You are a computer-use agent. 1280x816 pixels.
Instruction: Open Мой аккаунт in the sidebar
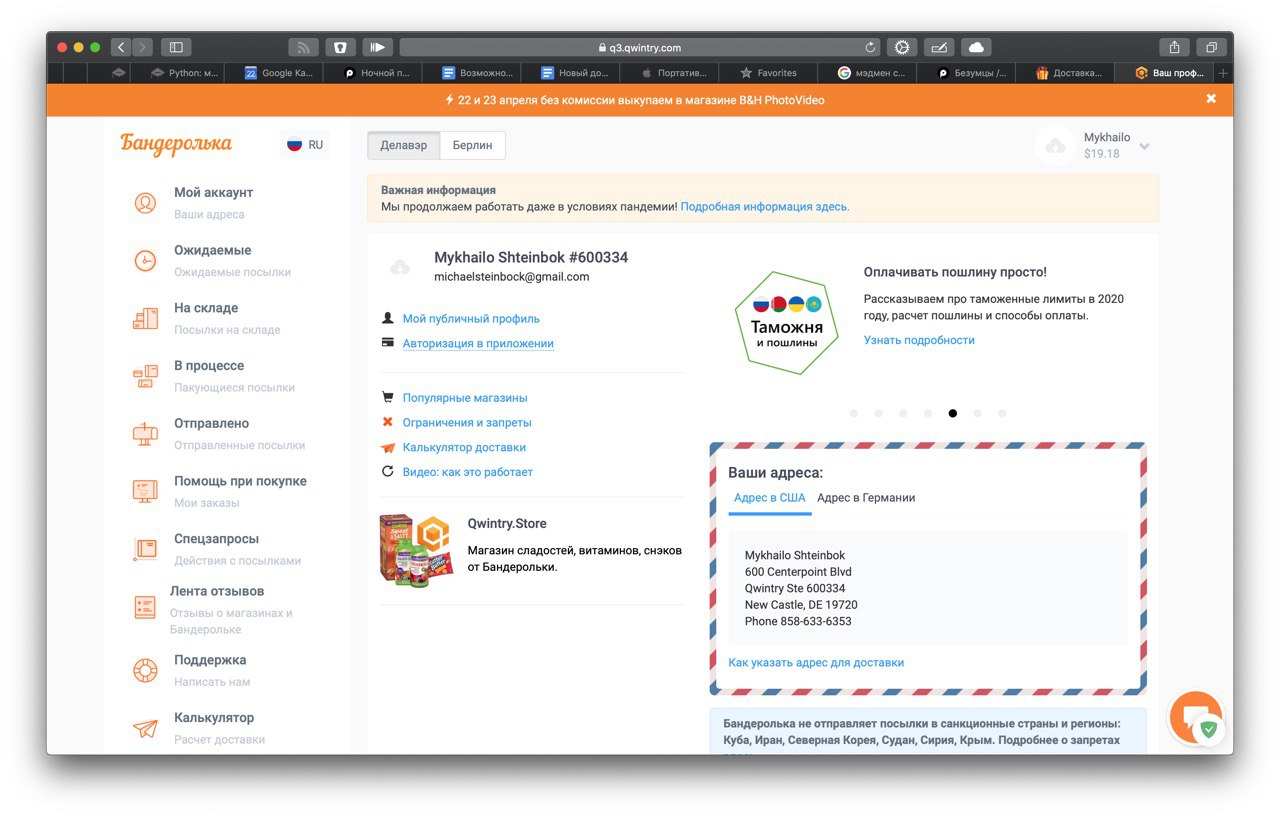(213, 193)
